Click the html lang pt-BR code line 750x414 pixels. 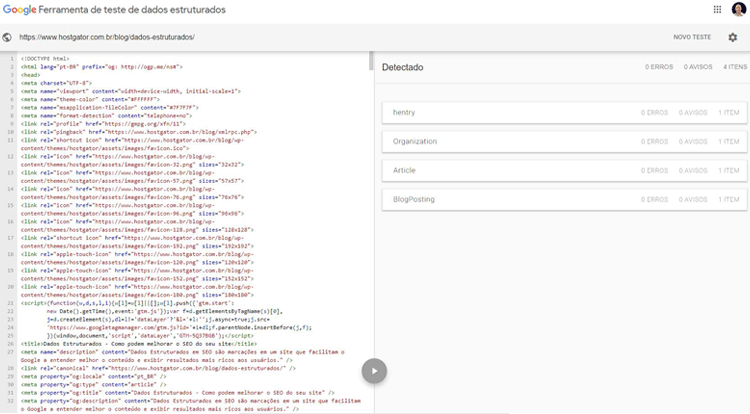[x=101, y=67]
